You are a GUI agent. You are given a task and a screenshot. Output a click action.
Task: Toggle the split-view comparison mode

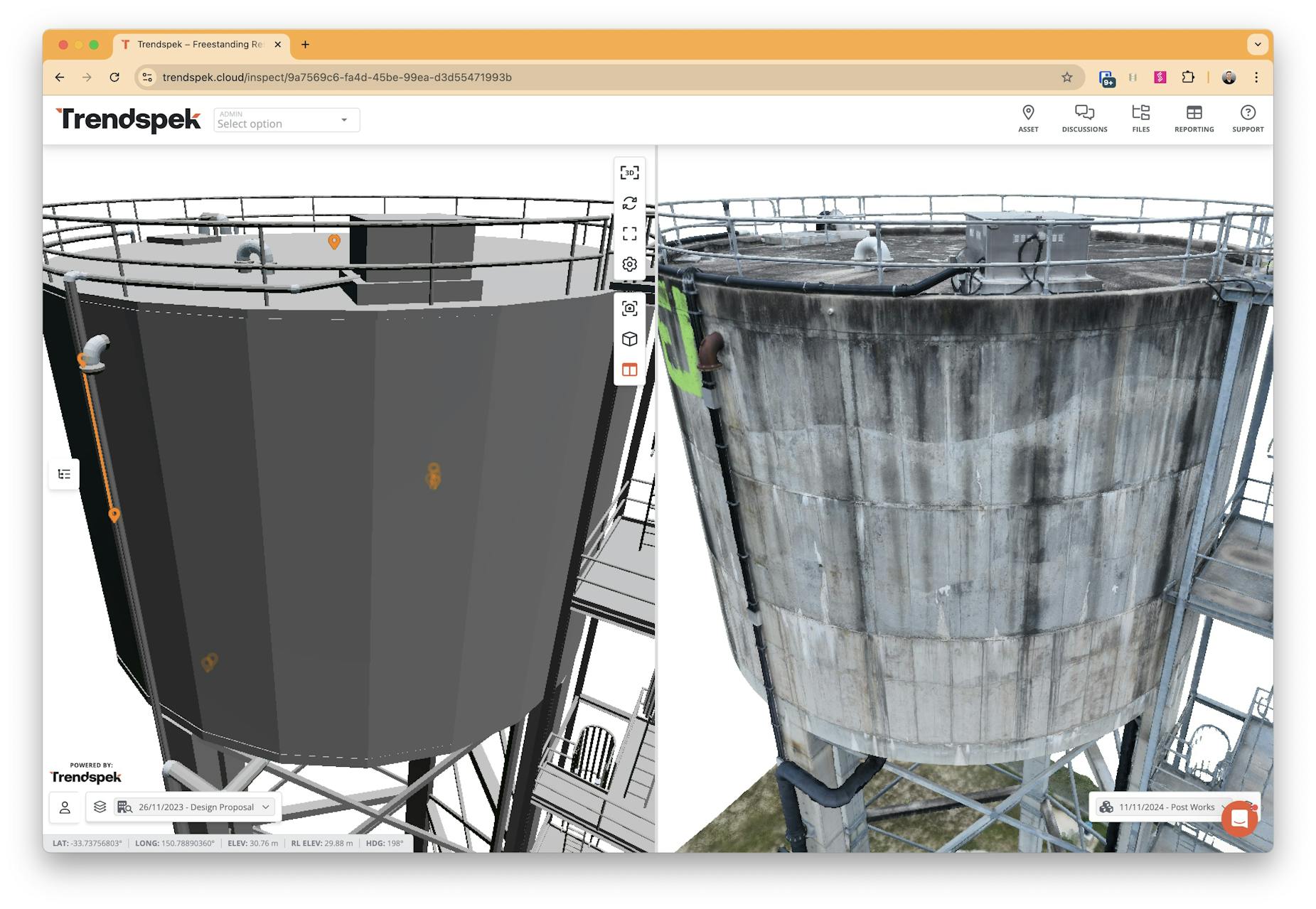(x=628, y=370)
